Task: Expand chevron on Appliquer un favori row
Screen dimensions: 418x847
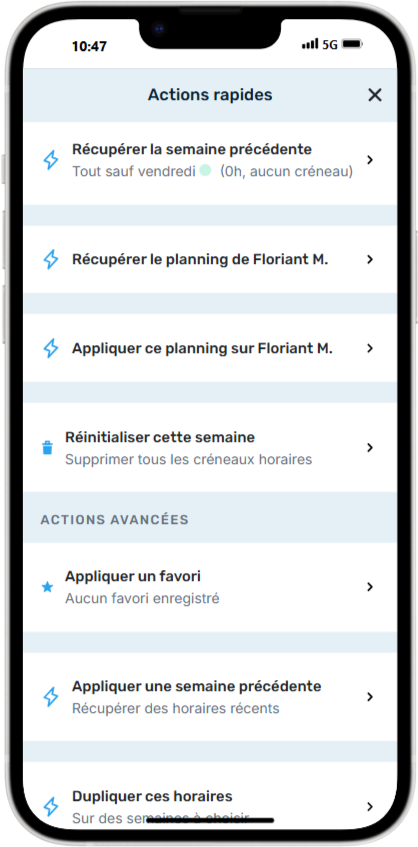Action: pos(370,587)
